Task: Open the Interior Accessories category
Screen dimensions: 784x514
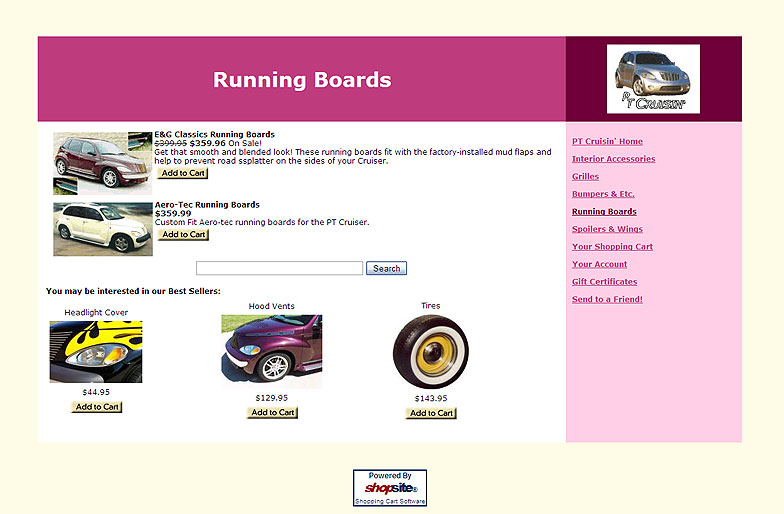Action: [x=613, y=159]
